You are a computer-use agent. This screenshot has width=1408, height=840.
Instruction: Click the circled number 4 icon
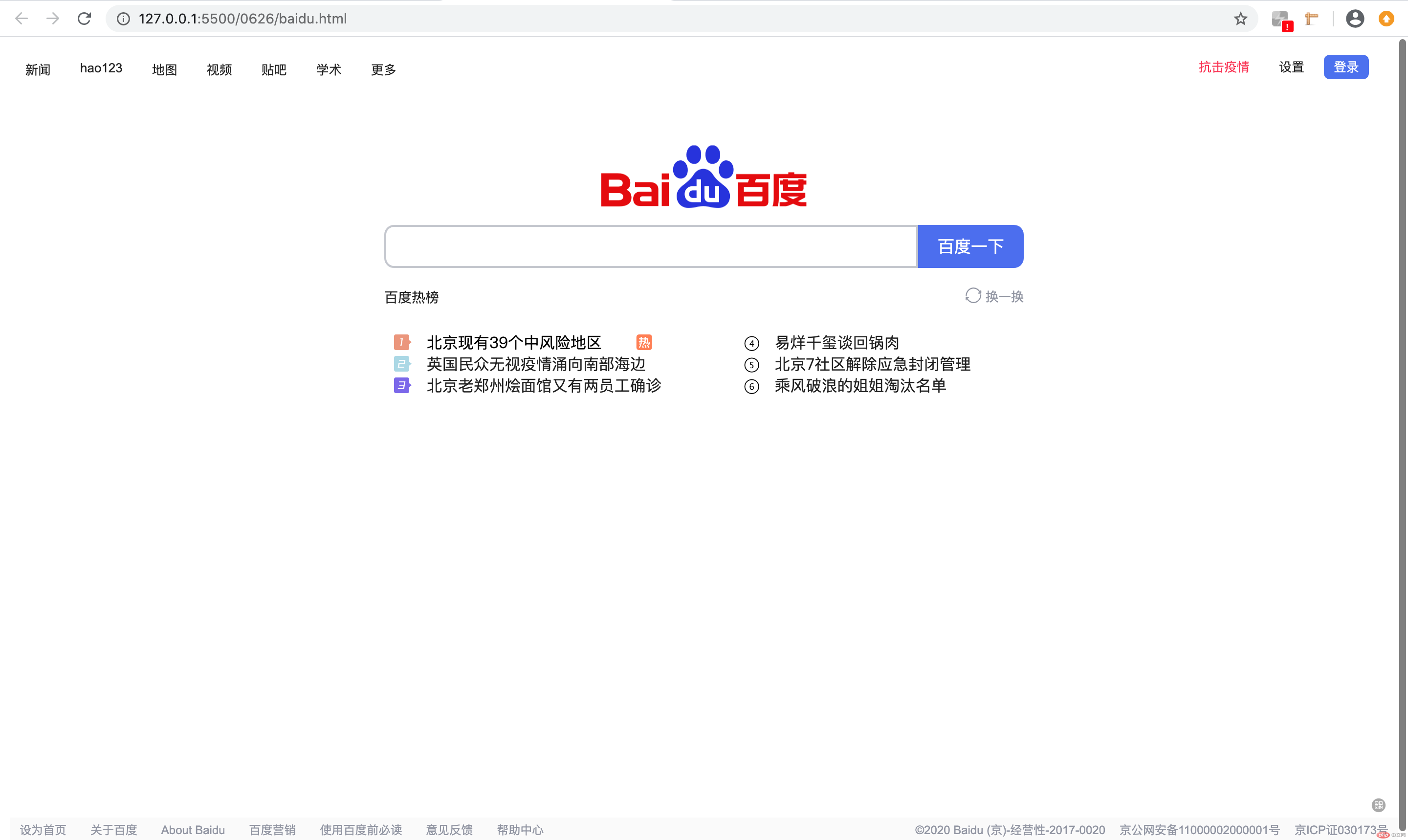[751, 343]
